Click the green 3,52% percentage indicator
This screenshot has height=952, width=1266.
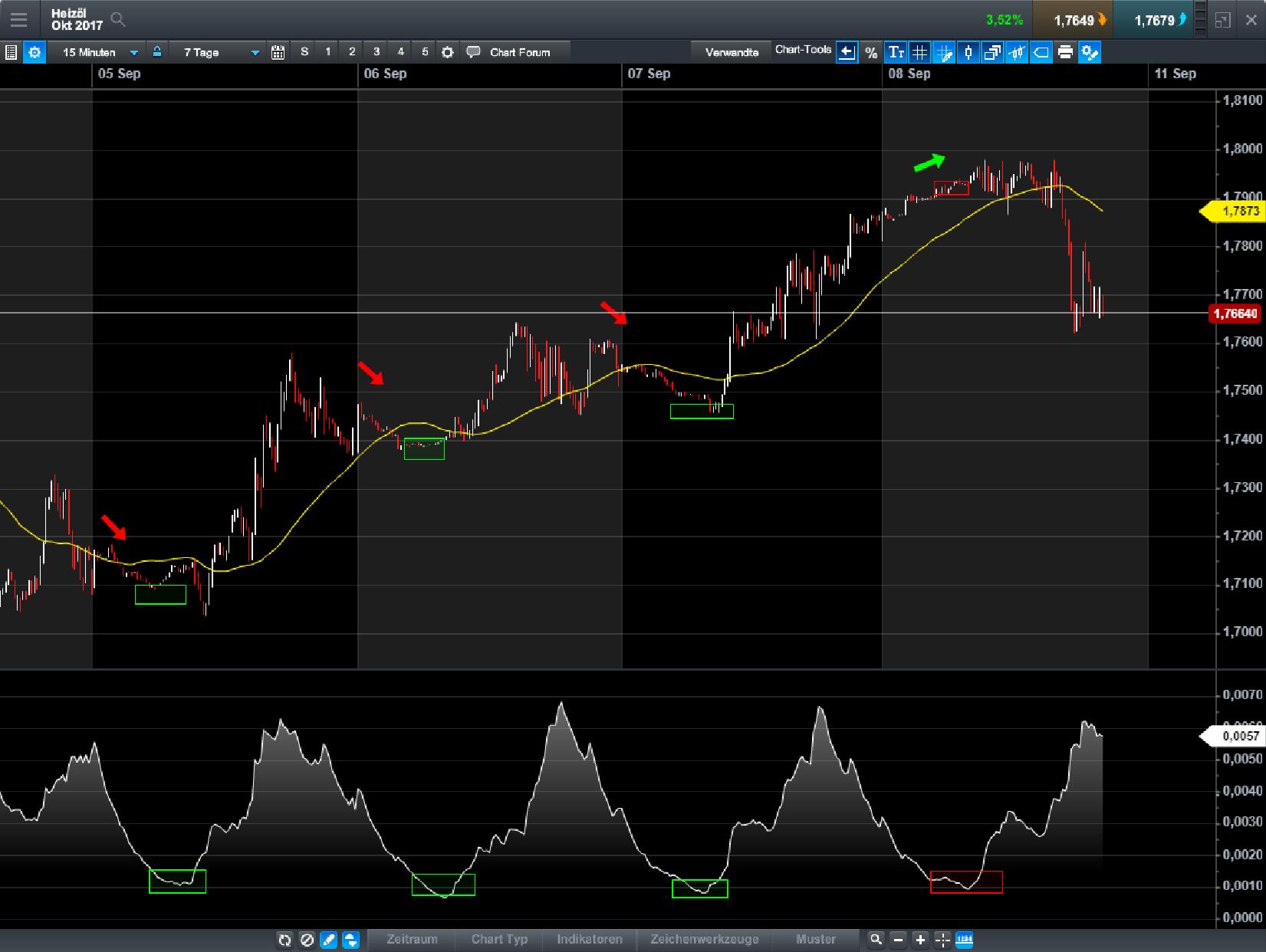click(x=1005, y=21)
